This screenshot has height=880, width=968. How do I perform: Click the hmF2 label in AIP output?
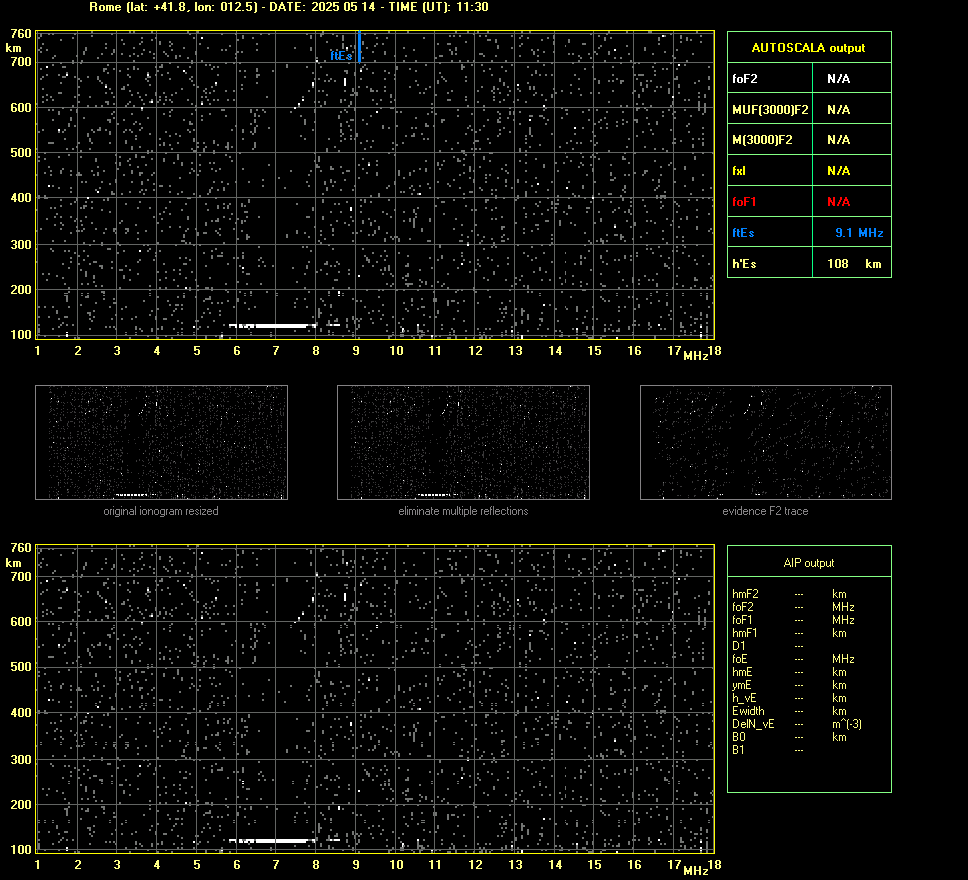(745, 594)
